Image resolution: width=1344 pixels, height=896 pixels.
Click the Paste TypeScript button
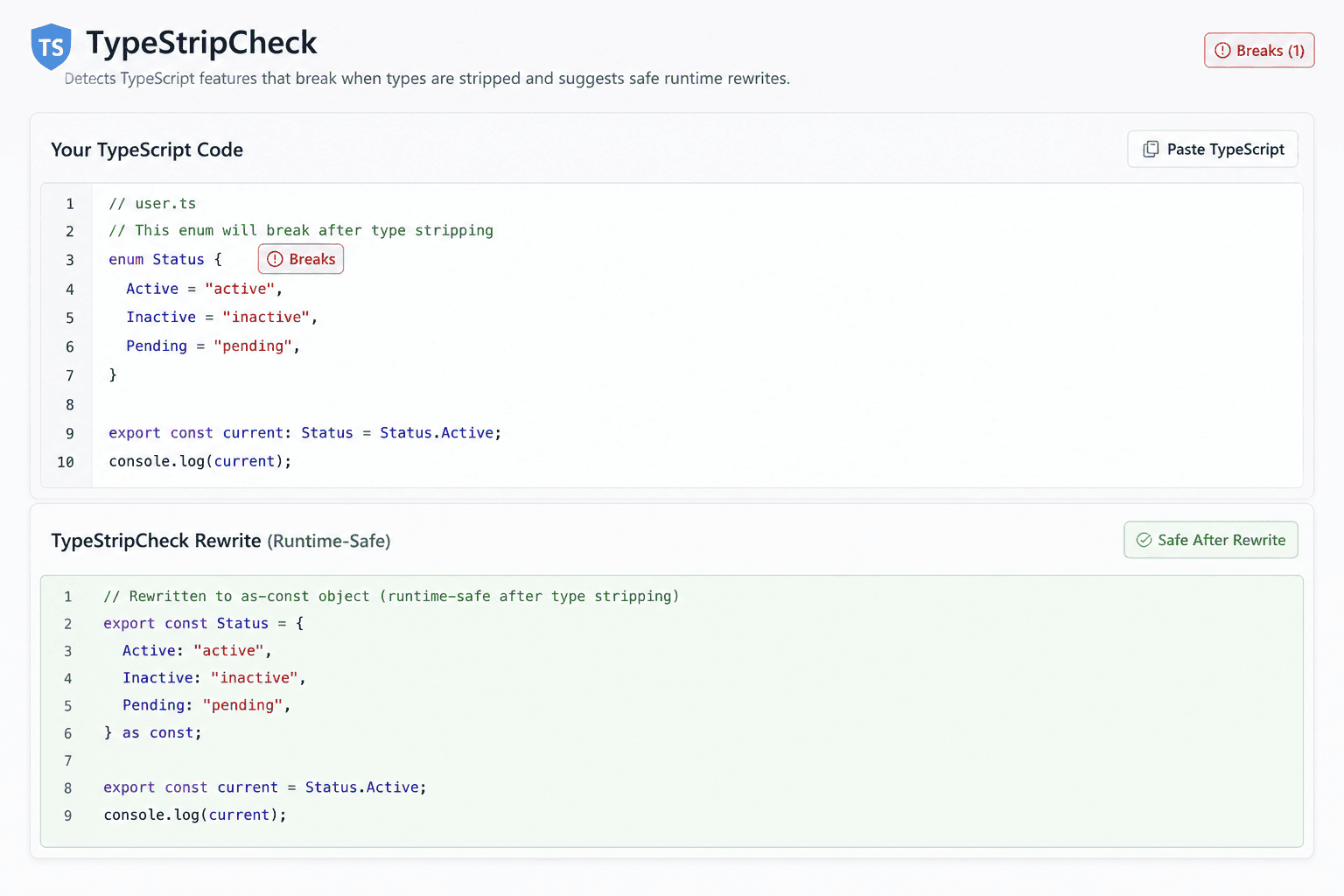tap(1213, 149)
